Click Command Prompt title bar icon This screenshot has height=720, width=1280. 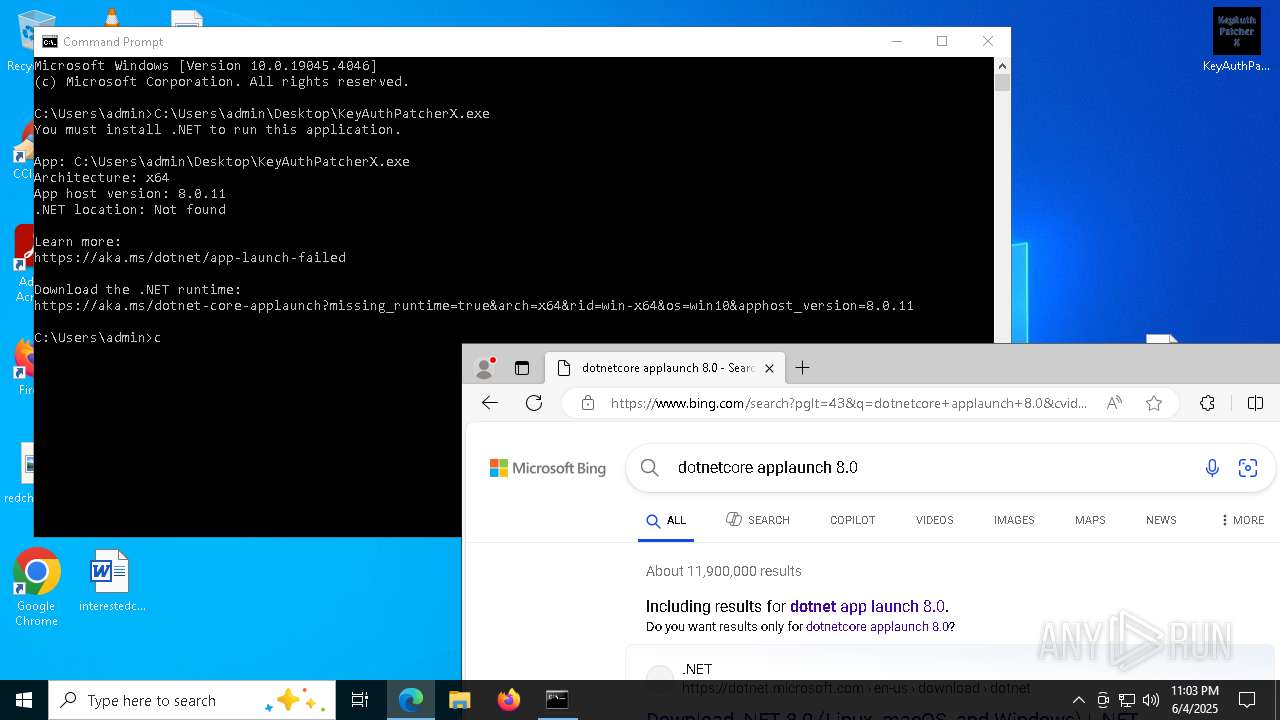pyautogui.click(x=49, y=41)
